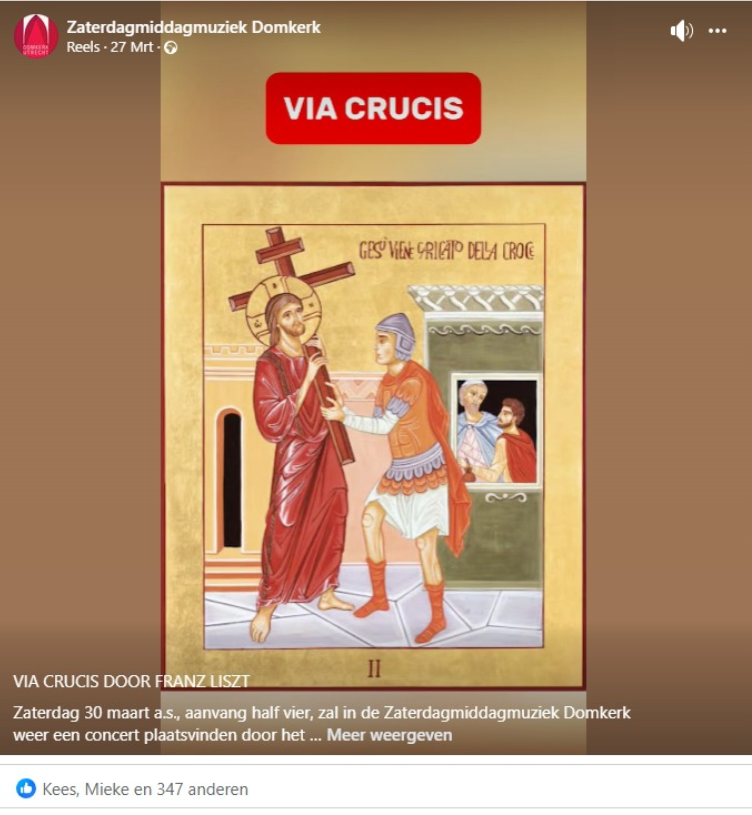752x815 pixels.
Task: Click the wooden cross above Jesus's halo
Action: 291,267
